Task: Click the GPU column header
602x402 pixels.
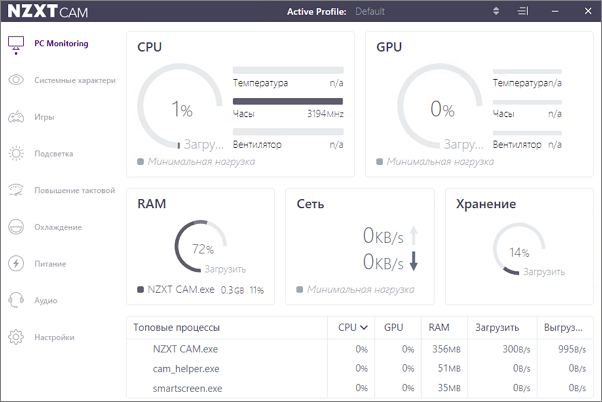Action: 394,328
